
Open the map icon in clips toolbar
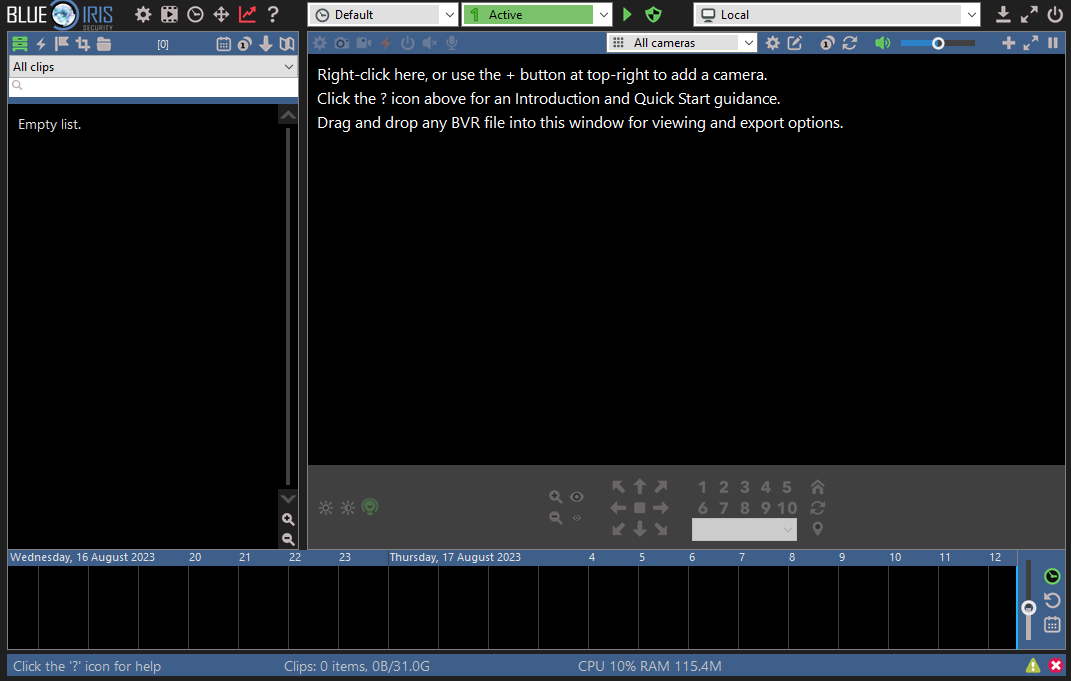click(x=287, y=44)
